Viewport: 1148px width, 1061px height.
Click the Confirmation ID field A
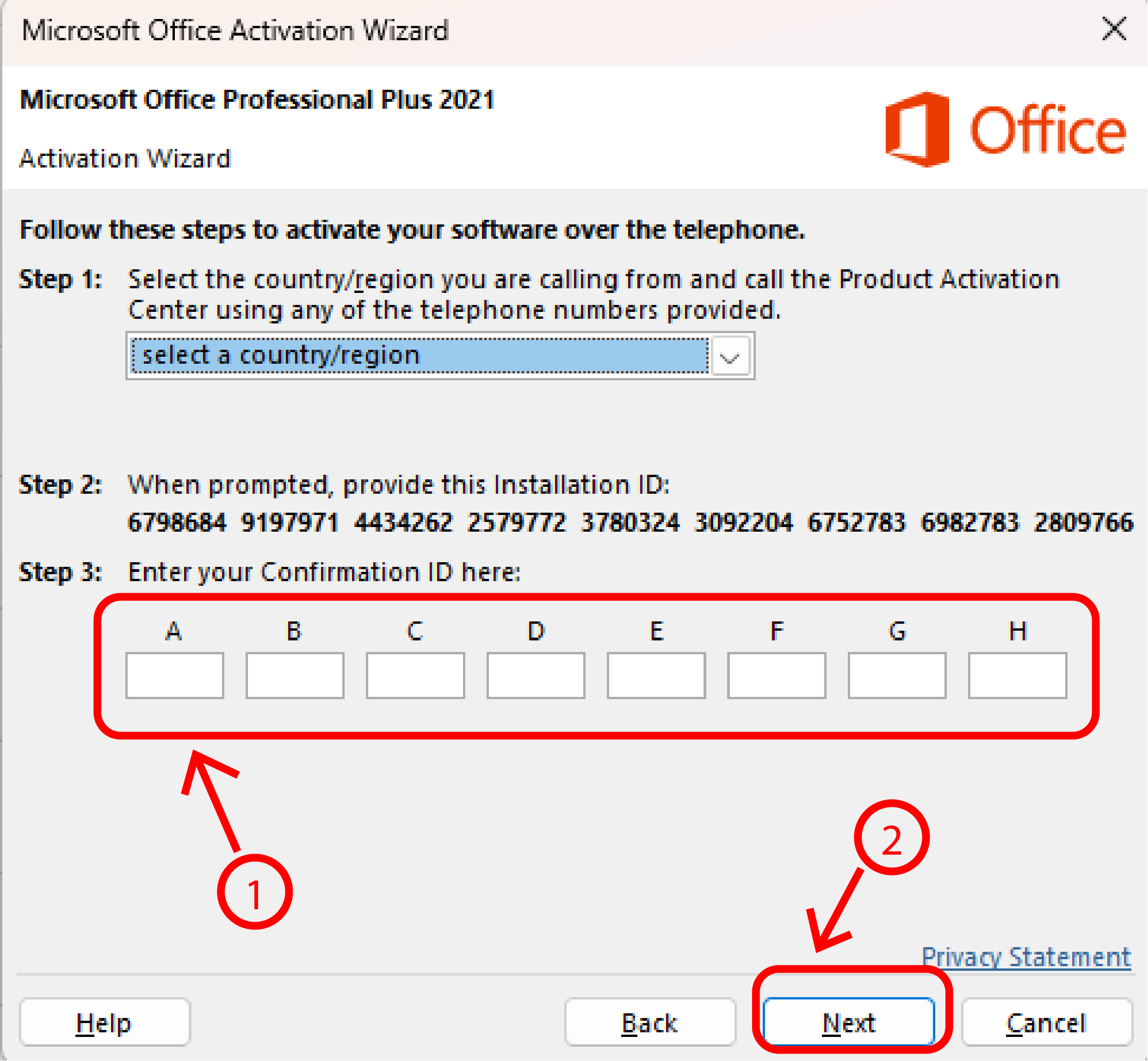coord(174,675)
